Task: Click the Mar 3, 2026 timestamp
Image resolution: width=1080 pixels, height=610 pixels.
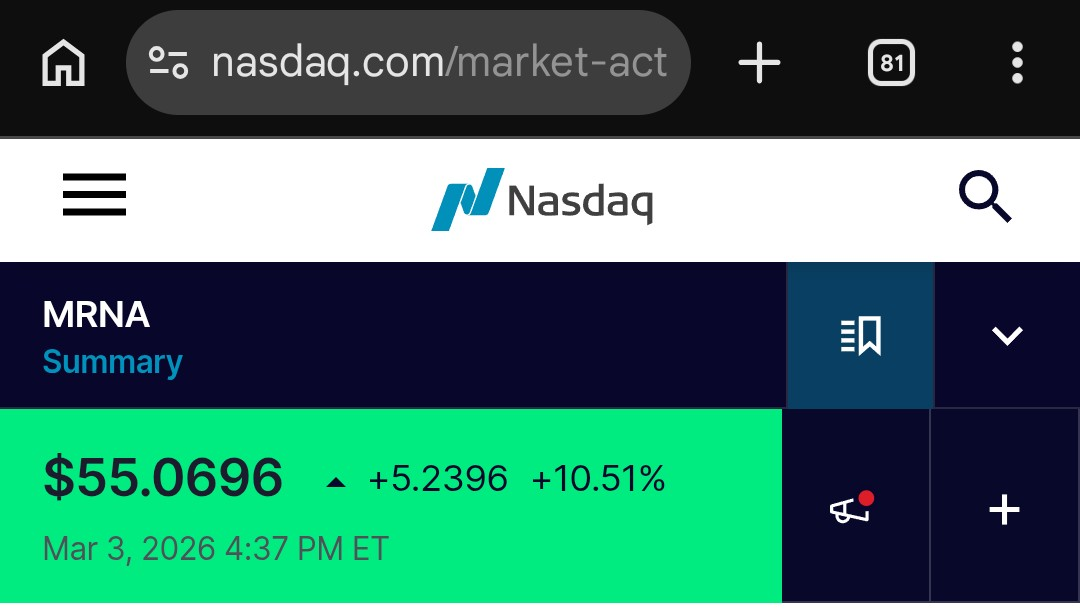Action: click(215, 549)
